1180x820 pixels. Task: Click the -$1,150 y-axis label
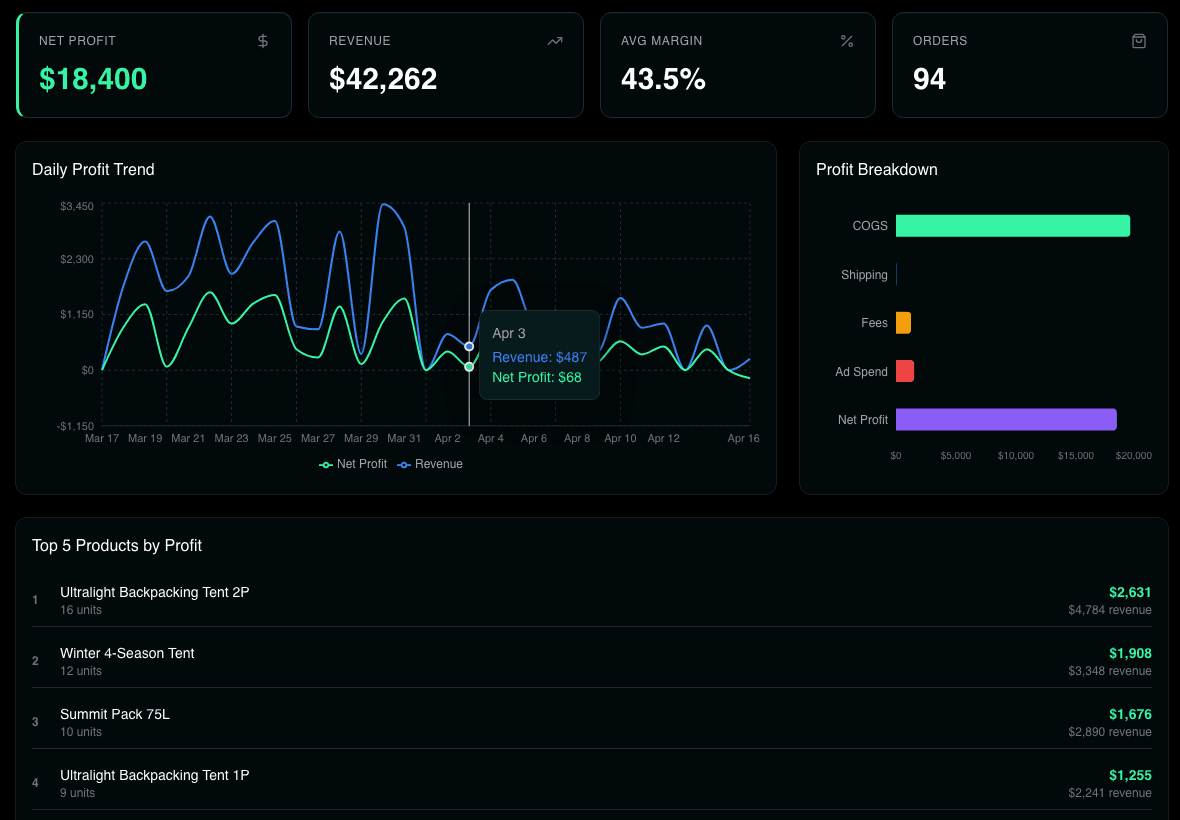tap(75, 426)
